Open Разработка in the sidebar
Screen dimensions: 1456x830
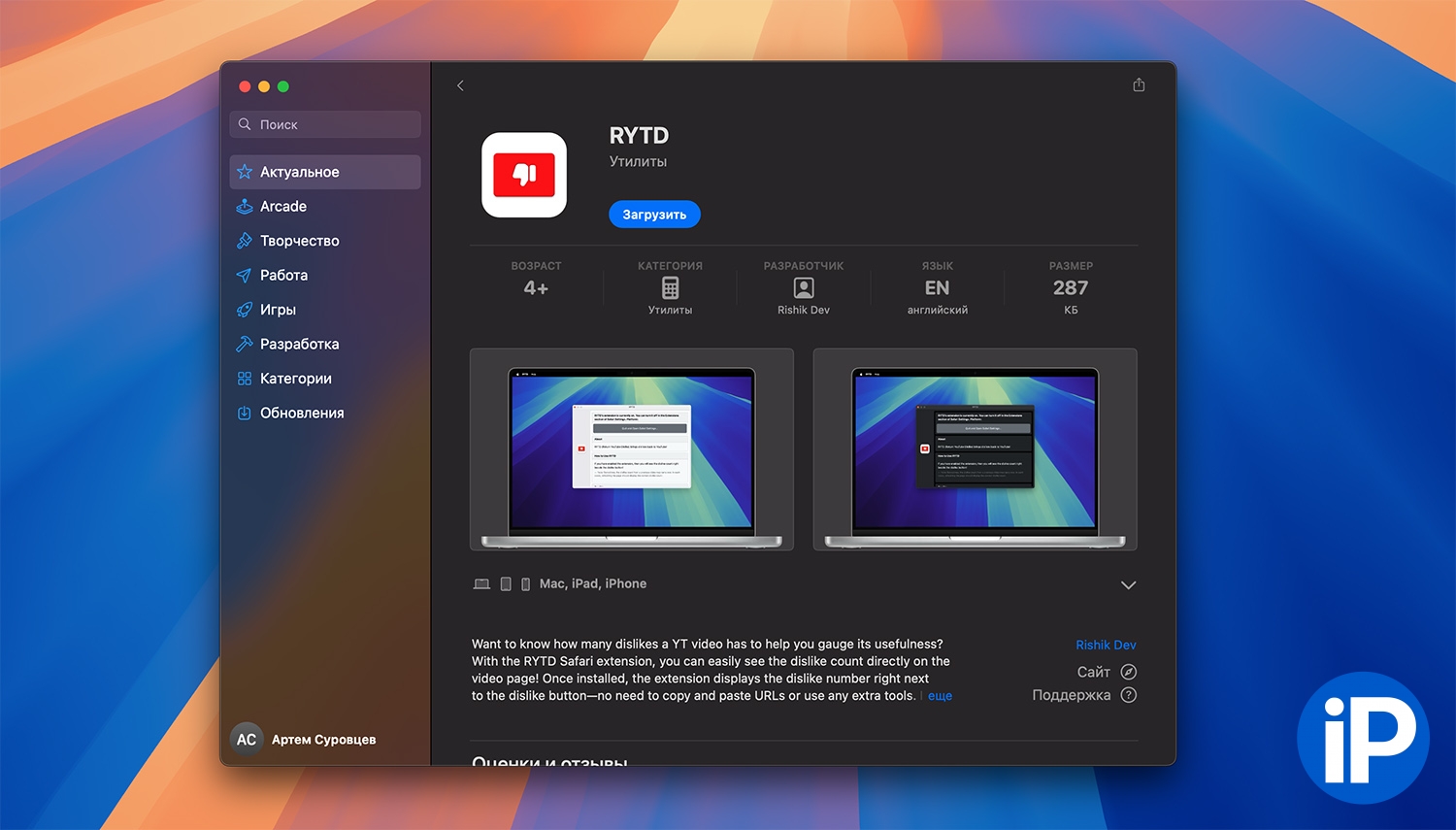click(325, 344)
